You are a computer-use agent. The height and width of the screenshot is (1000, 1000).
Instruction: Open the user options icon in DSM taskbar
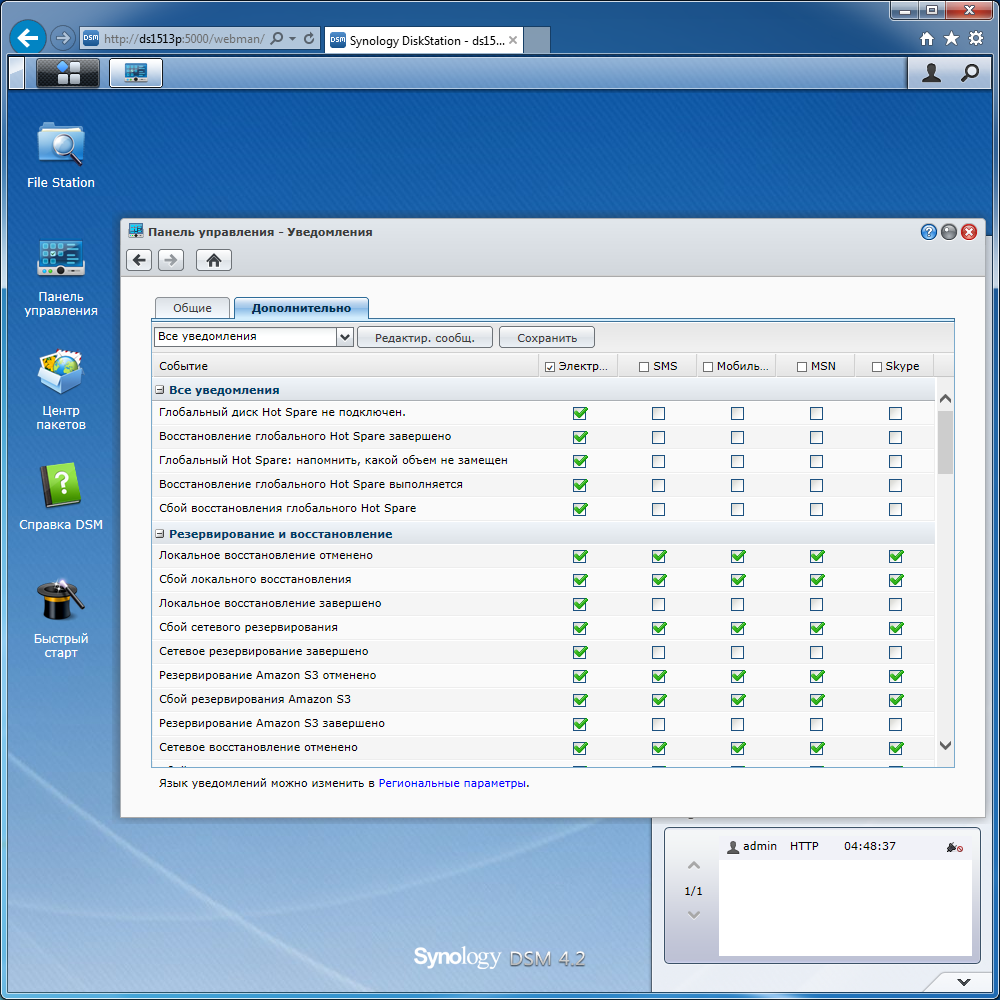click(931, 73)
